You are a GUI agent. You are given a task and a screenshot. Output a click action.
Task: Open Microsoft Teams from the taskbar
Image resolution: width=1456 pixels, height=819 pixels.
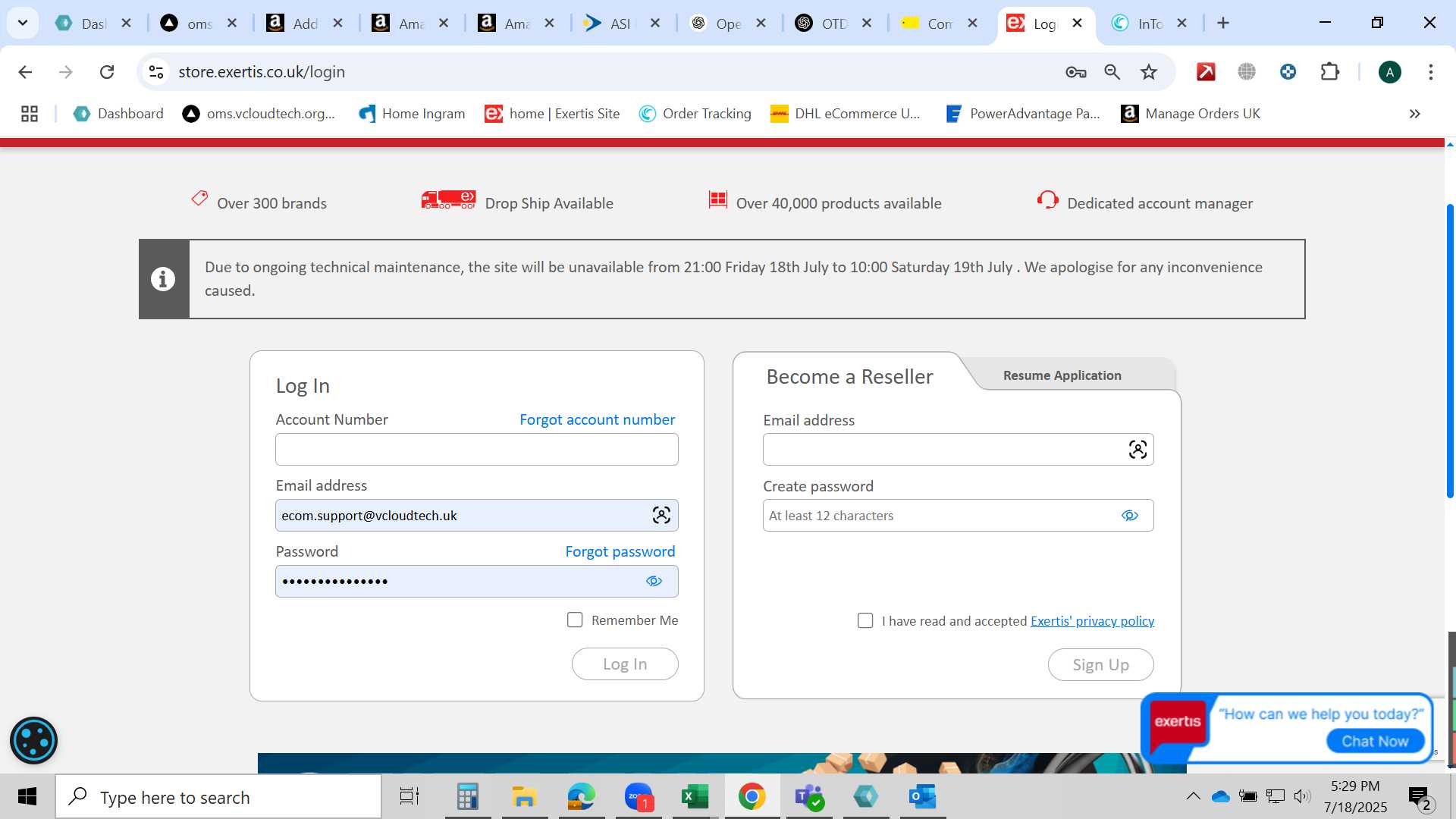(x=809, y=797)
